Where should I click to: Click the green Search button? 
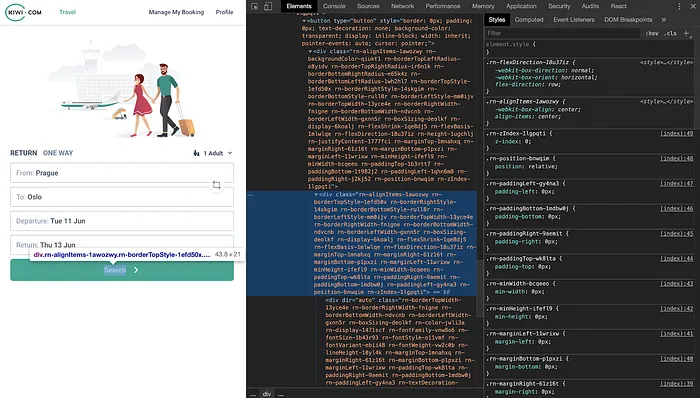click(122, 270)
